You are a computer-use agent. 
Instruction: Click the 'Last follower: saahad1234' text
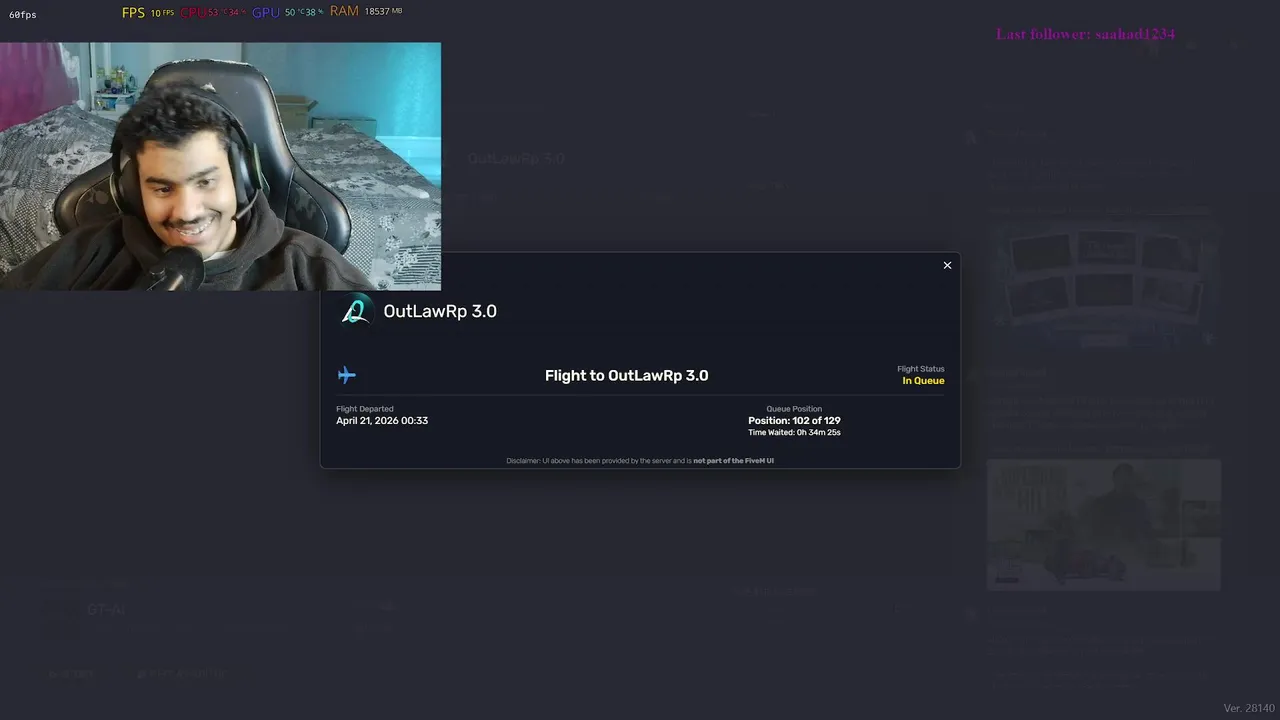pos(1085,34)
